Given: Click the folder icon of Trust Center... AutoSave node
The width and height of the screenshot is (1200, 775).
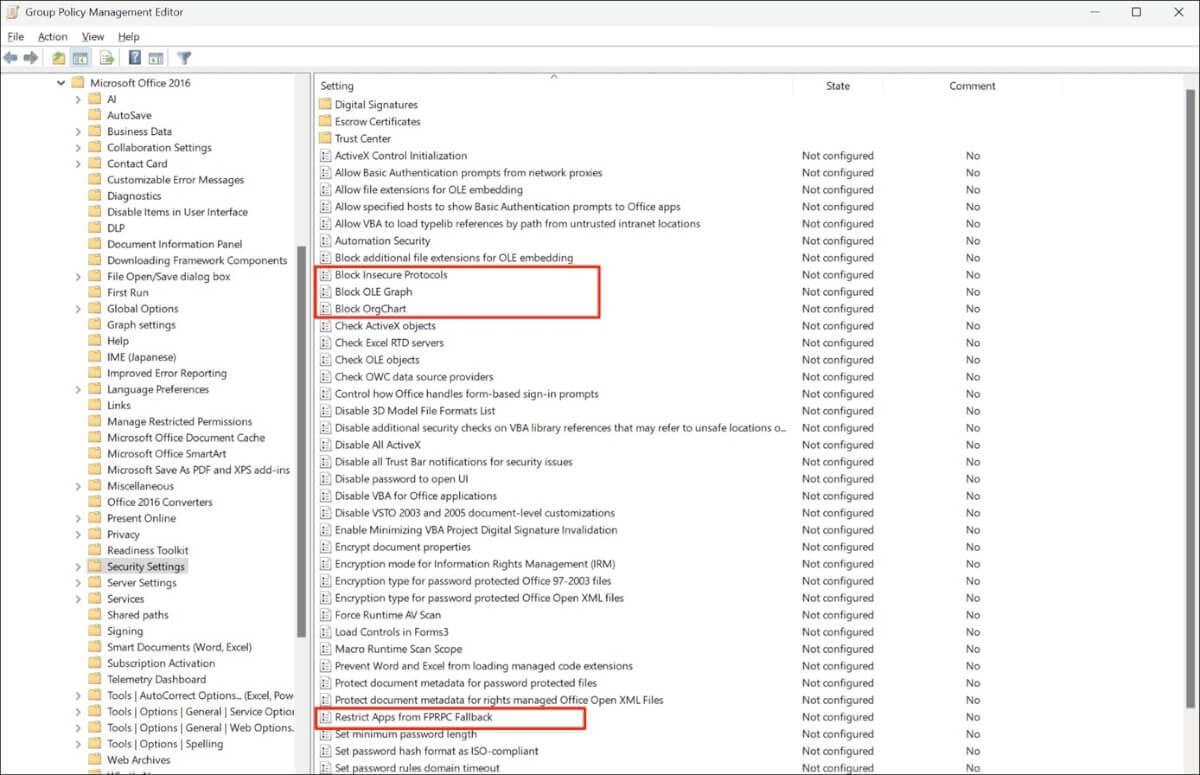Looking at the screenshot, I should pos(94,115).
